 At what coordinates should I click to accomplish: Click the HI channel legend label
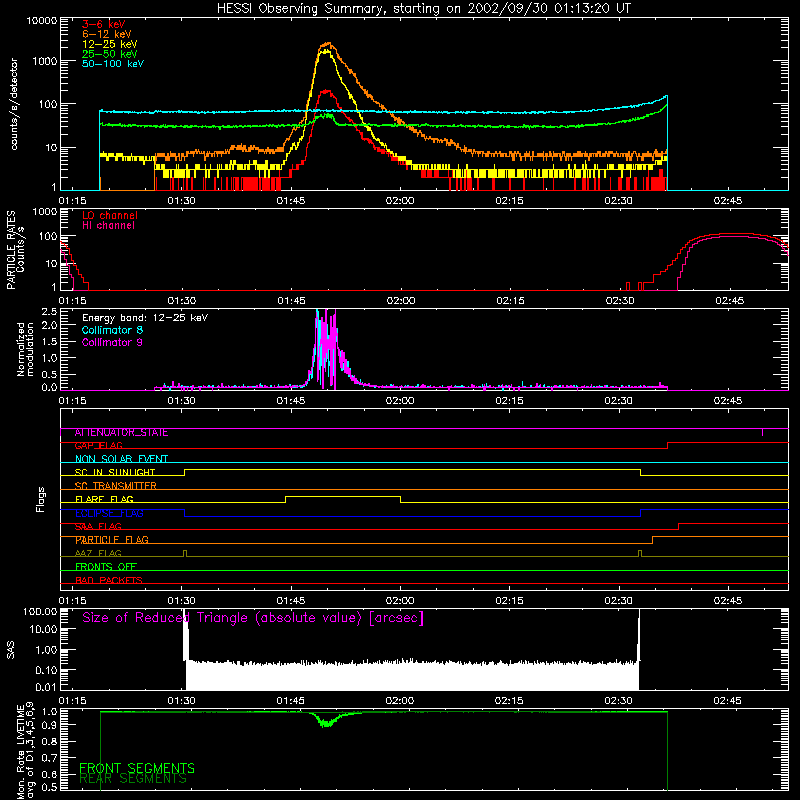pyautogui.click(x=109, y=226)
